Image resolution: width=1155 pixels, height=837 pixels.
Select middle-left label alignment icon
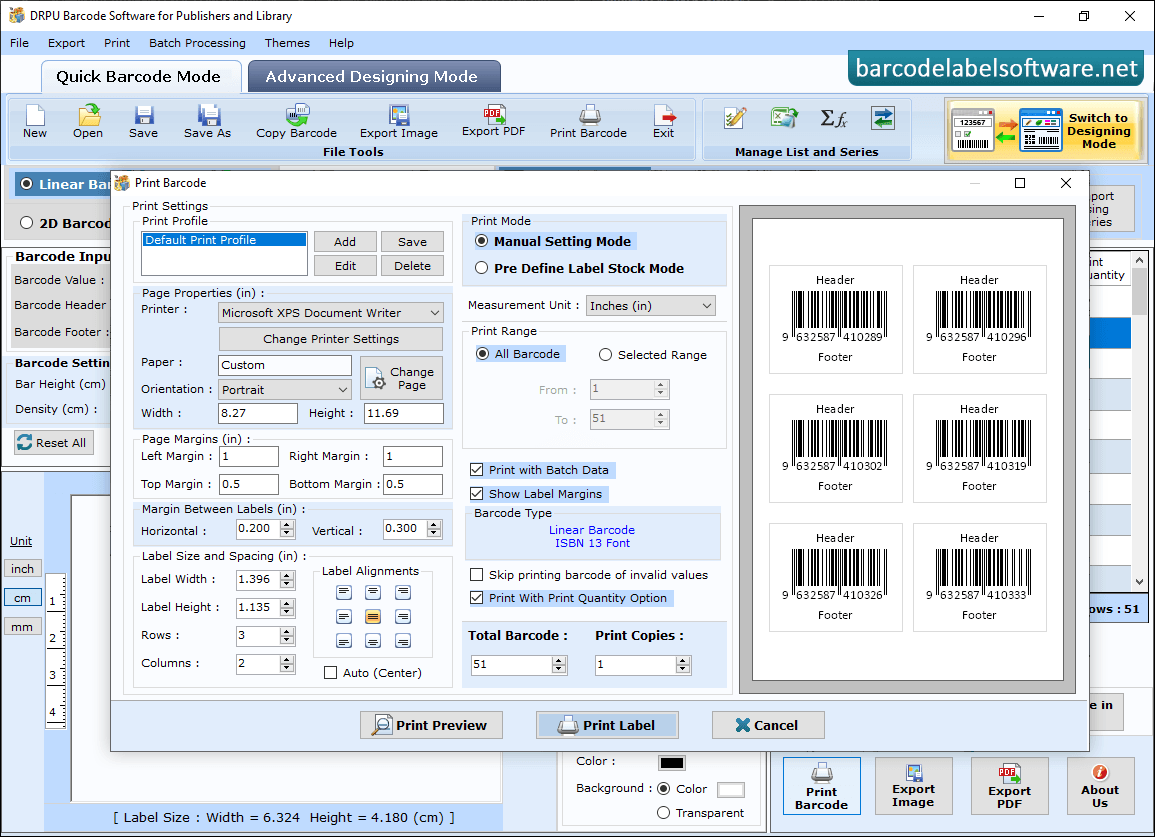pyautogui.click(x=344, y=617)
